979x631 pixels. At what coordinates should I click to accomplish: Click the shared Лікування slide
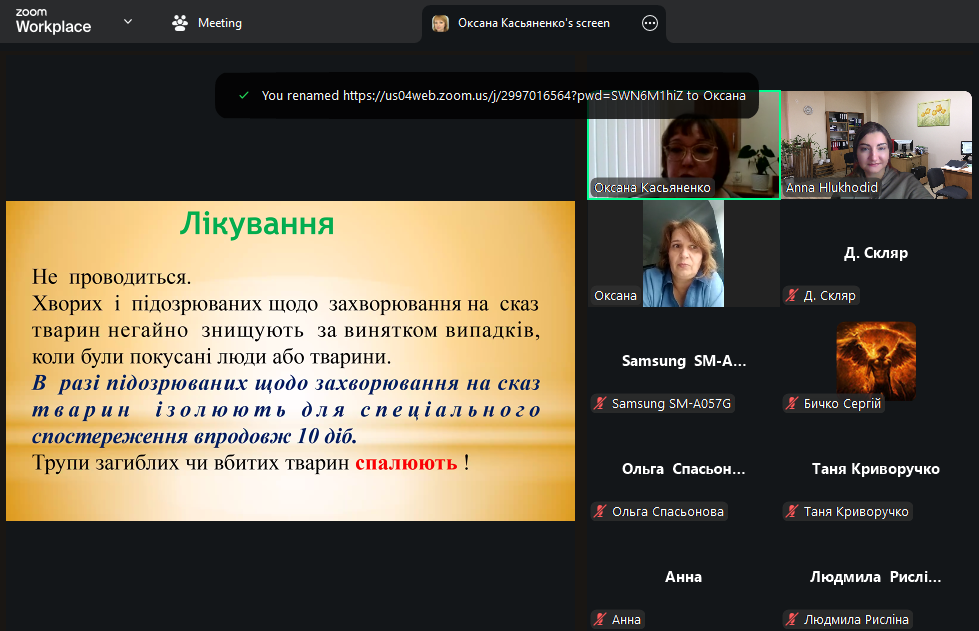point(290,360)
